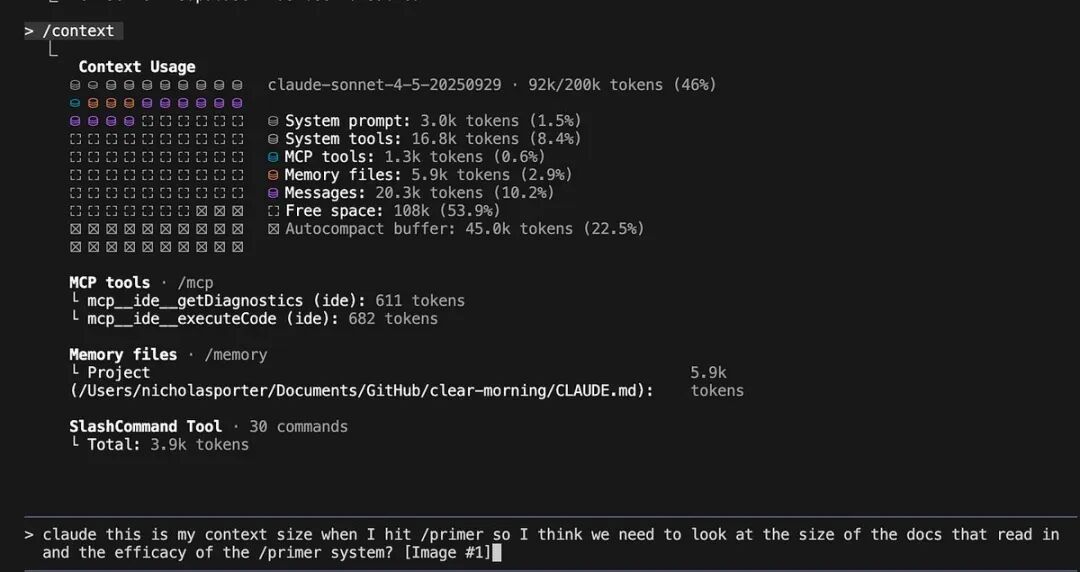Click the claude-sonnet-4-5 model usage line
The height and width of the screenshot is (572, 1080).
[x=492, y=85]
